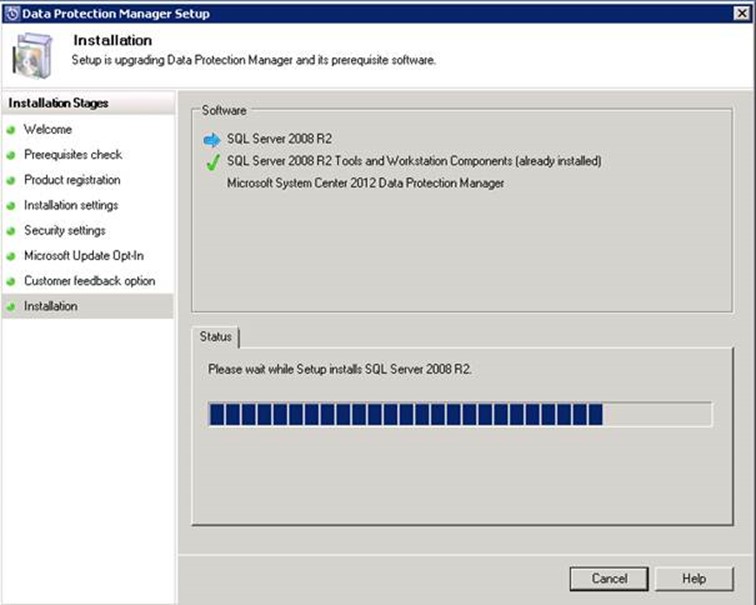Click the 'Data Protection Manager Setup' window title
Screen dimensions: 756x605
116,13
